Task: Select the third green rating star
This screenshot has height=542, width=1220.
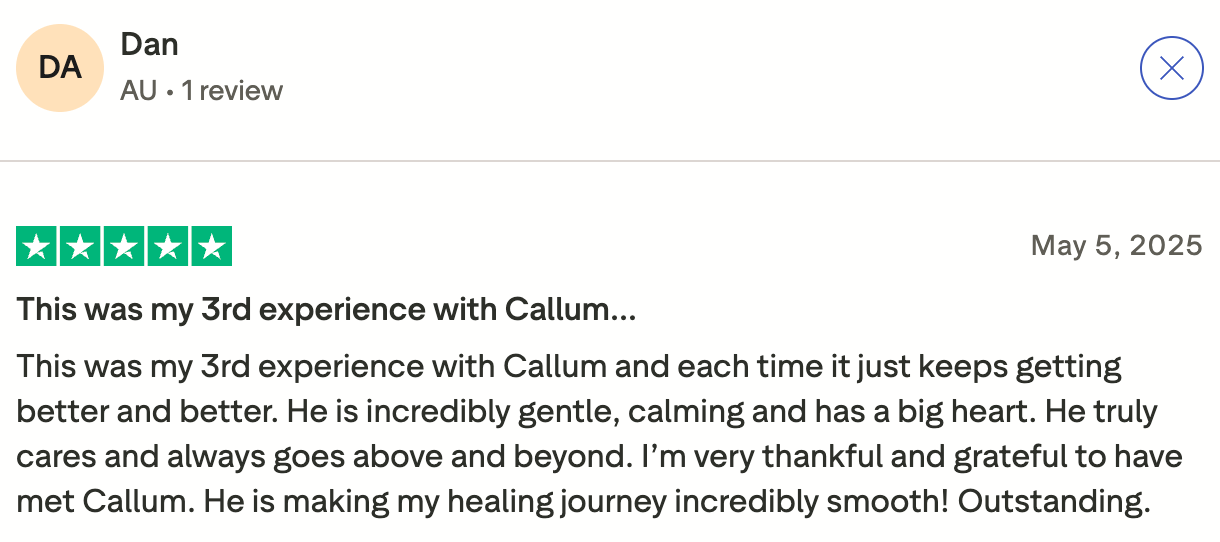Action: click(x=124, y=247)
